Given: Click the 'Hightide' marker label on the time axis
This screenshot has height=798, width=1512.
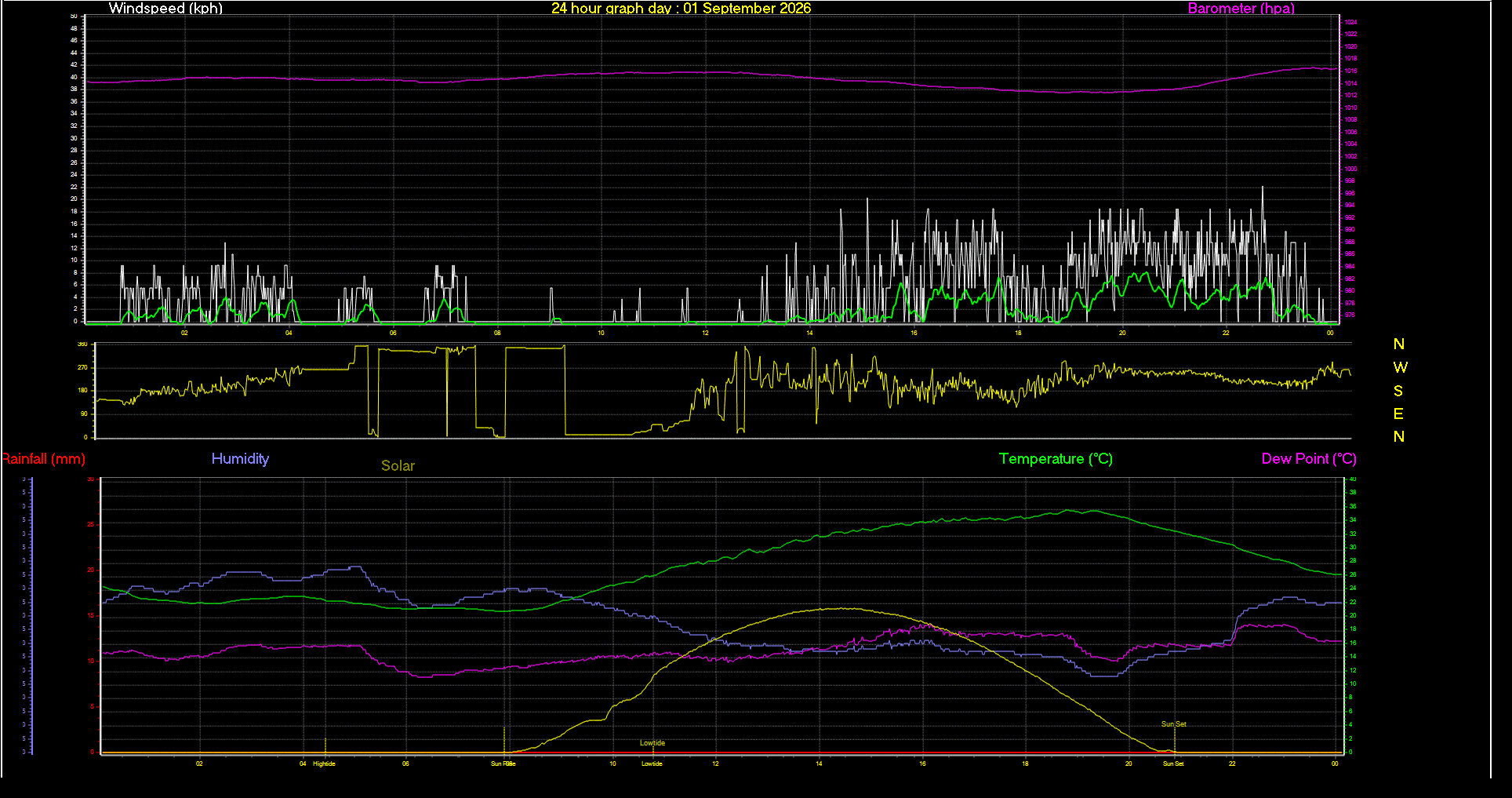Looking at the screenshot, I should pyautogui.click(x=324, y=763).
